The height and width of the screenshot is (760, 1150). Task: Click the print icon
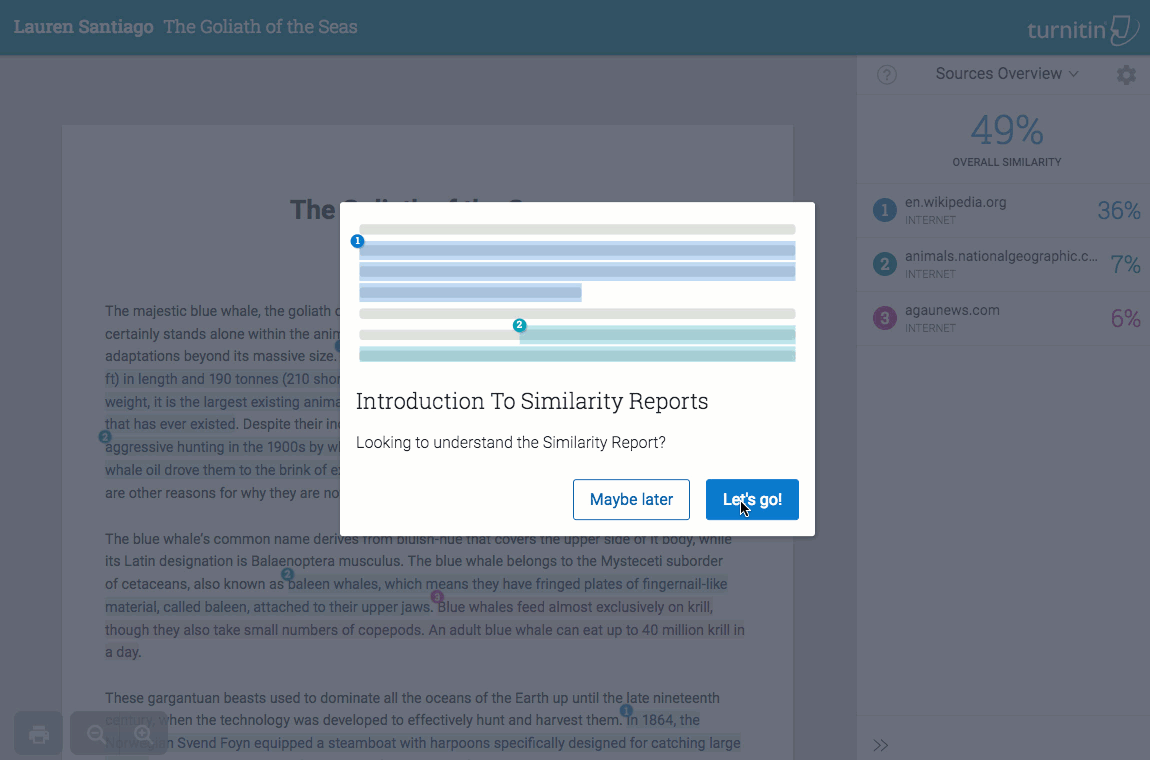point(39,734)
